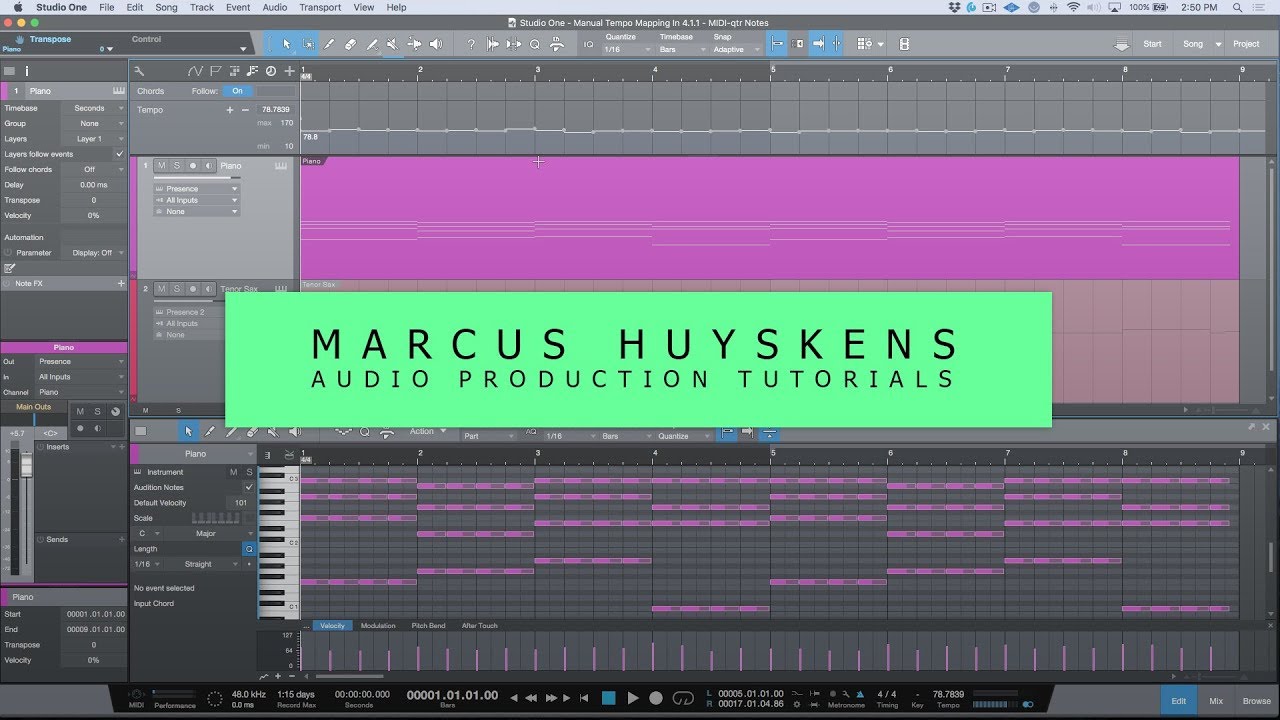Screen dimensions: 1280x720
Task: Open the Track menu
Action: click(x=202, y=7)
